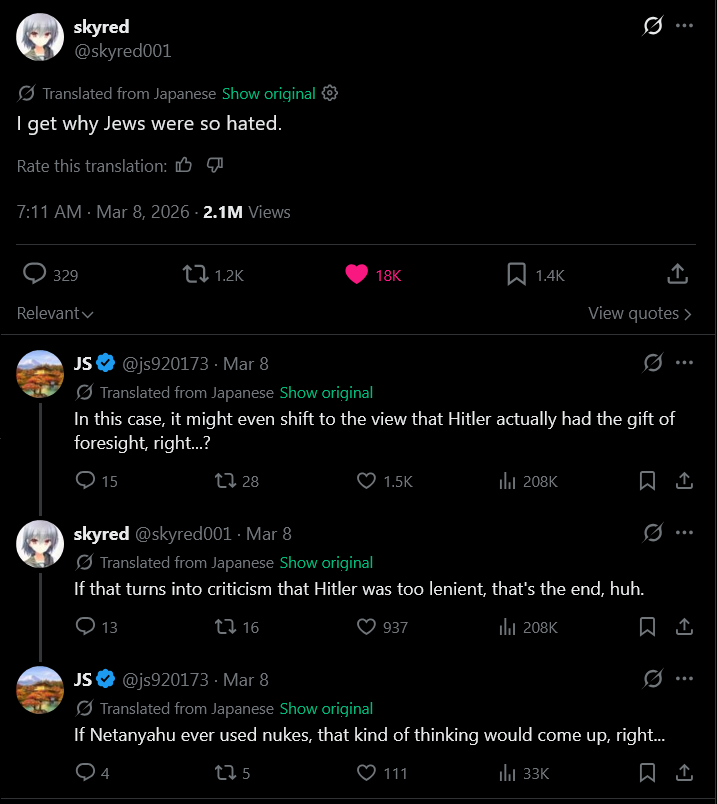Viewport: 717px width, 804px height.
Task: Click the reply icon showing 329 replies
Action: coord(35,274)
